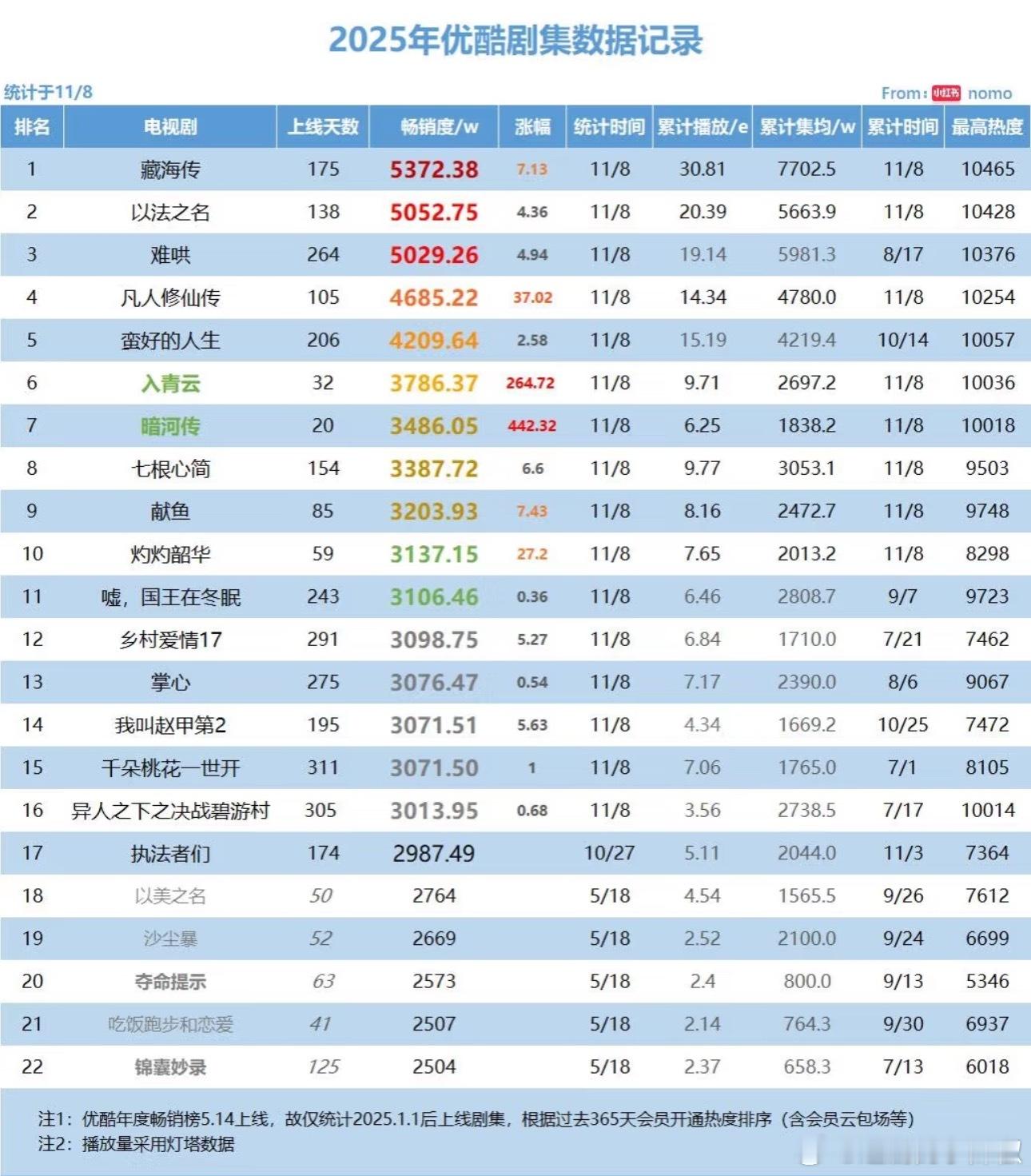Image resolution: width=1031 pixels, height=1176 pixels.
Task: Click the growth value 27.2
Action: (532, 555)
